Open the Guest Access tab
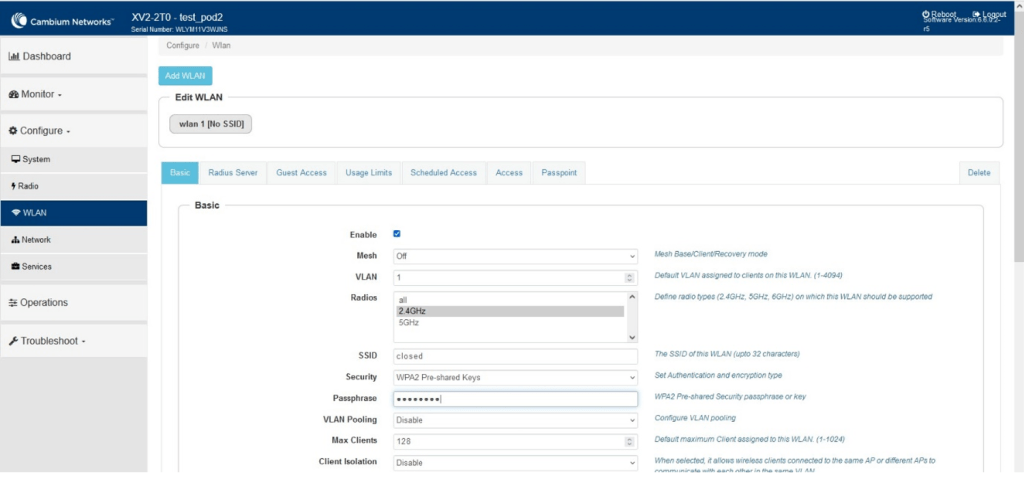 (301, 173)
